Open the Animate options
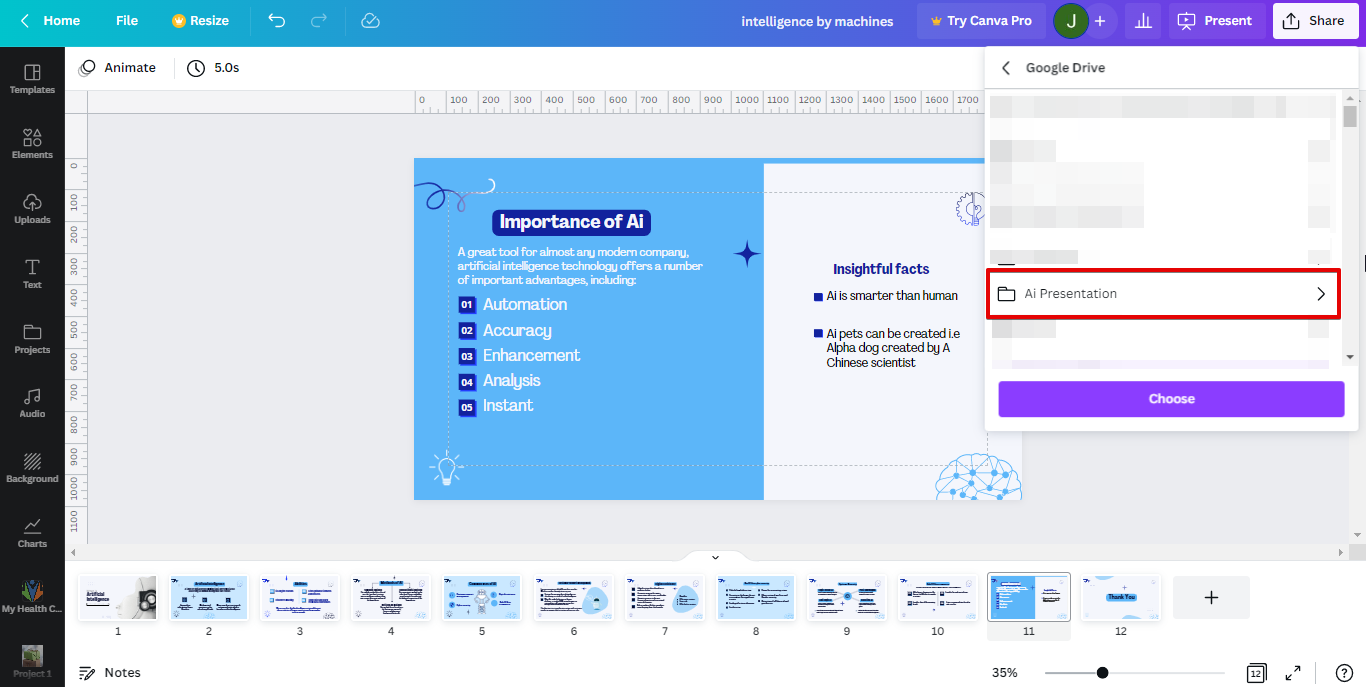This screenshot has height=687, width=1366. coord(117,68)
